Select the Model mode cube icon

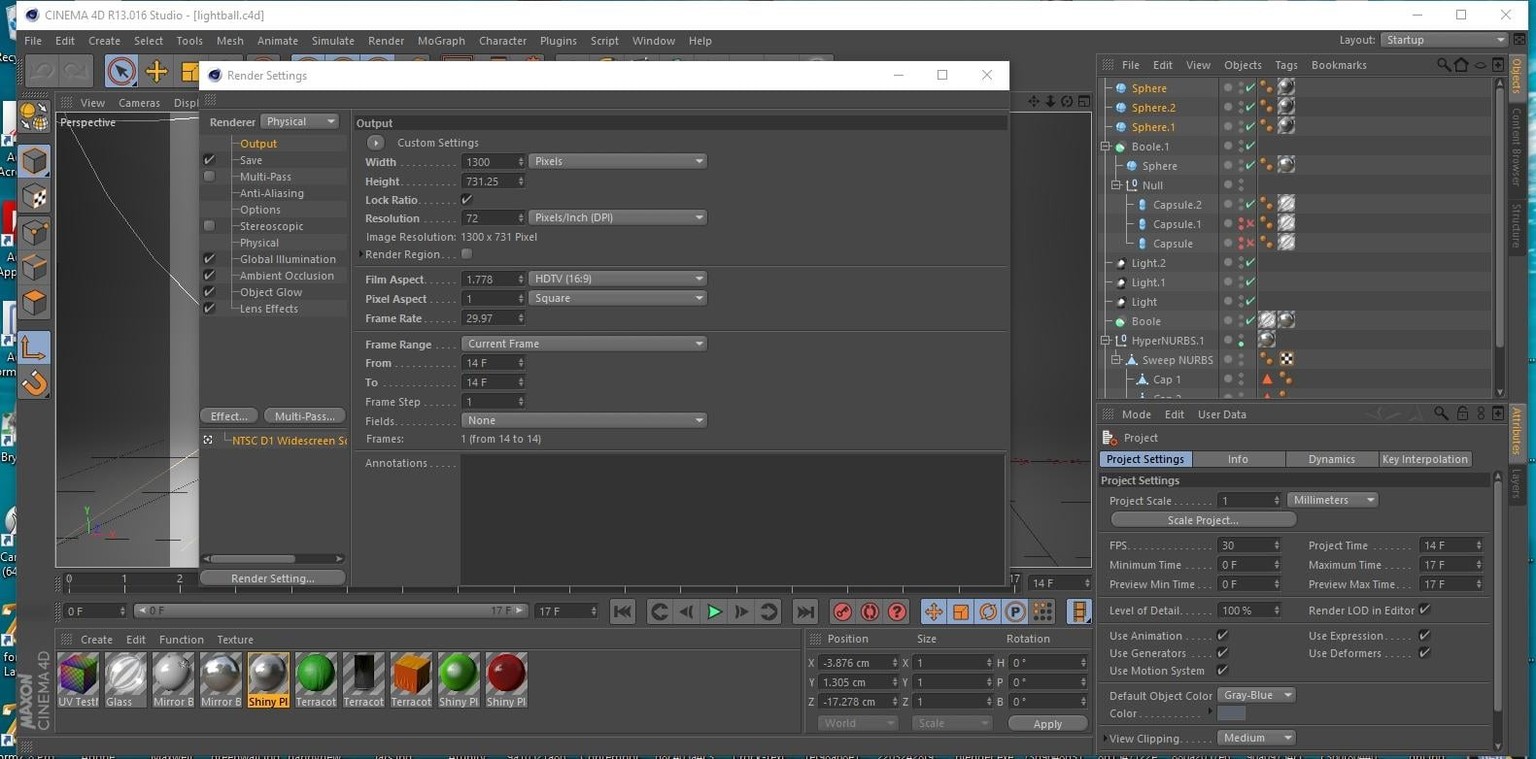point(35,160)
